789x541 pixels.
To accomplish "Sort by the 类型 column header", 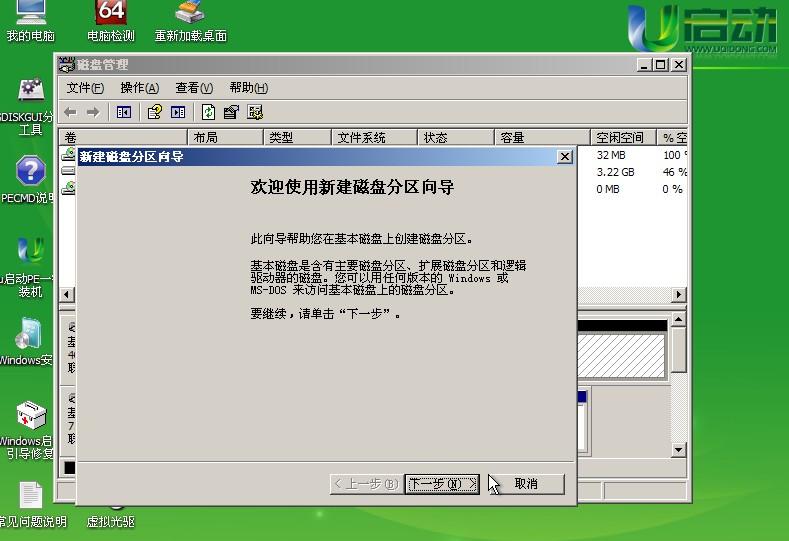I will pos(297,137).
